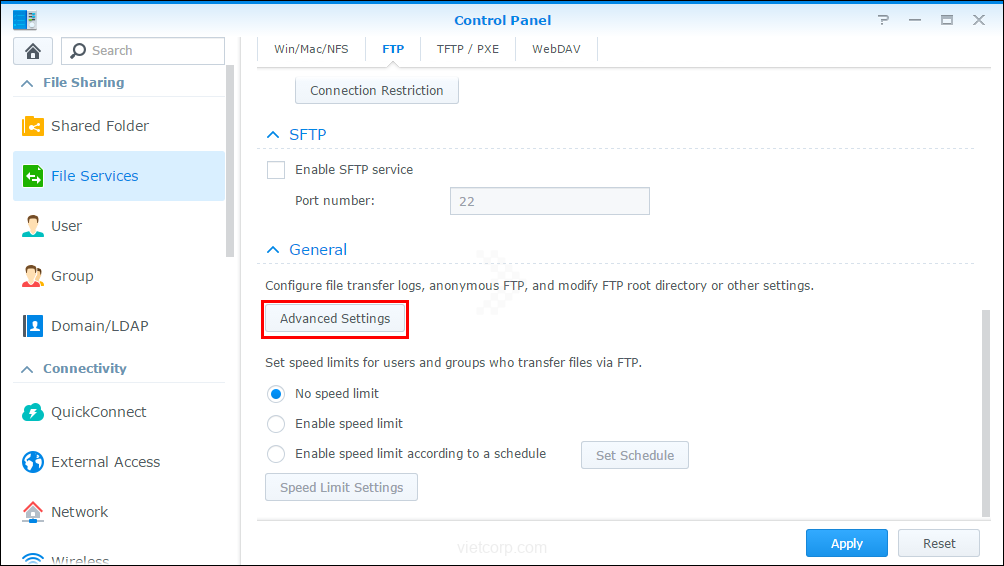The image size is (1004, 566).
Task: Choose Enable speed limit radio button
Action: (x=276, y=424)
